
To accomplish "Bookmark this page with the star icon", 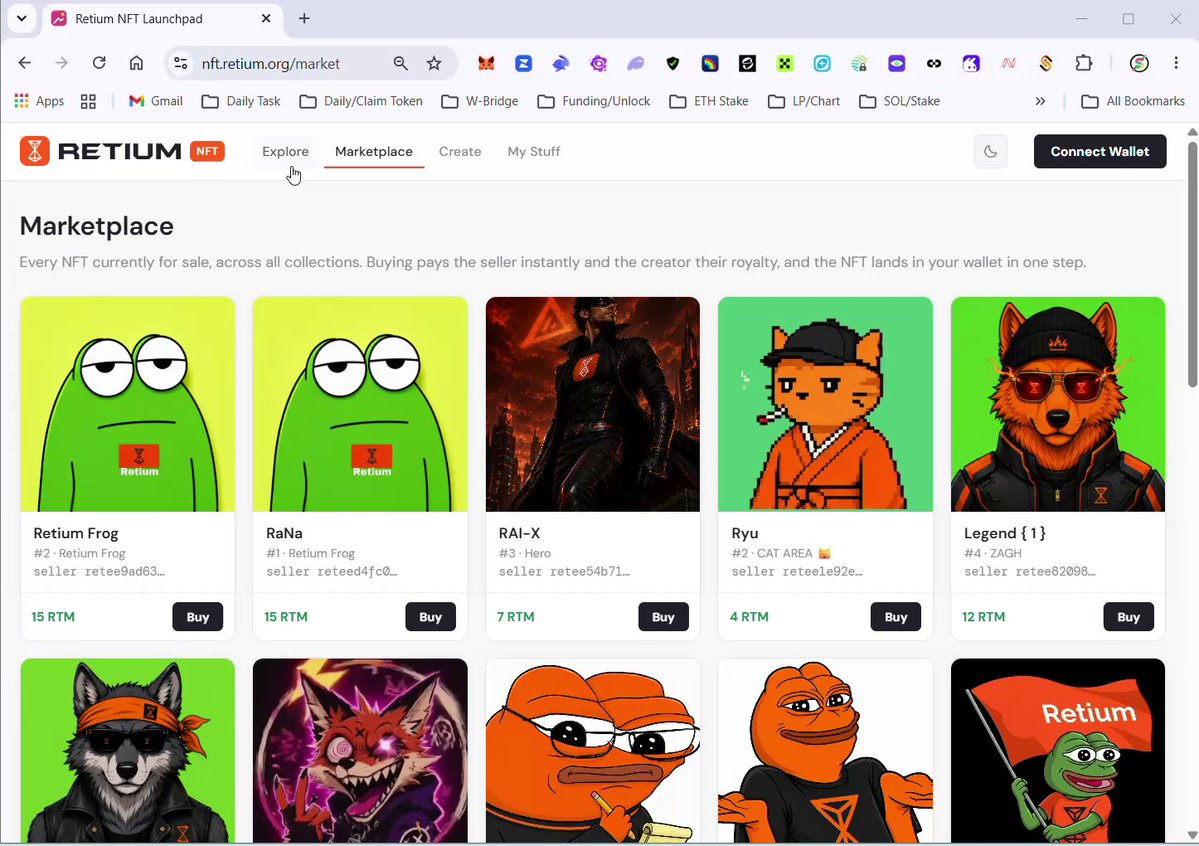I will click(x=434, y=63).
